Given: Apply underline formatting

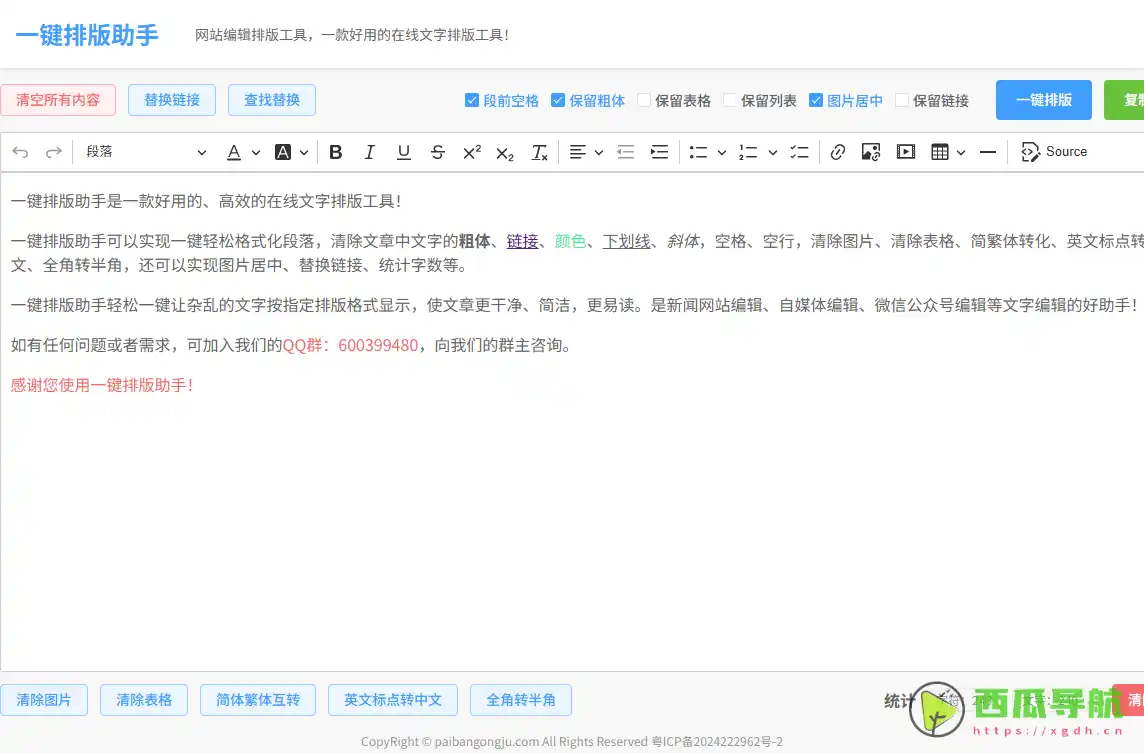Looking at the screenshot, I should 403,152.
